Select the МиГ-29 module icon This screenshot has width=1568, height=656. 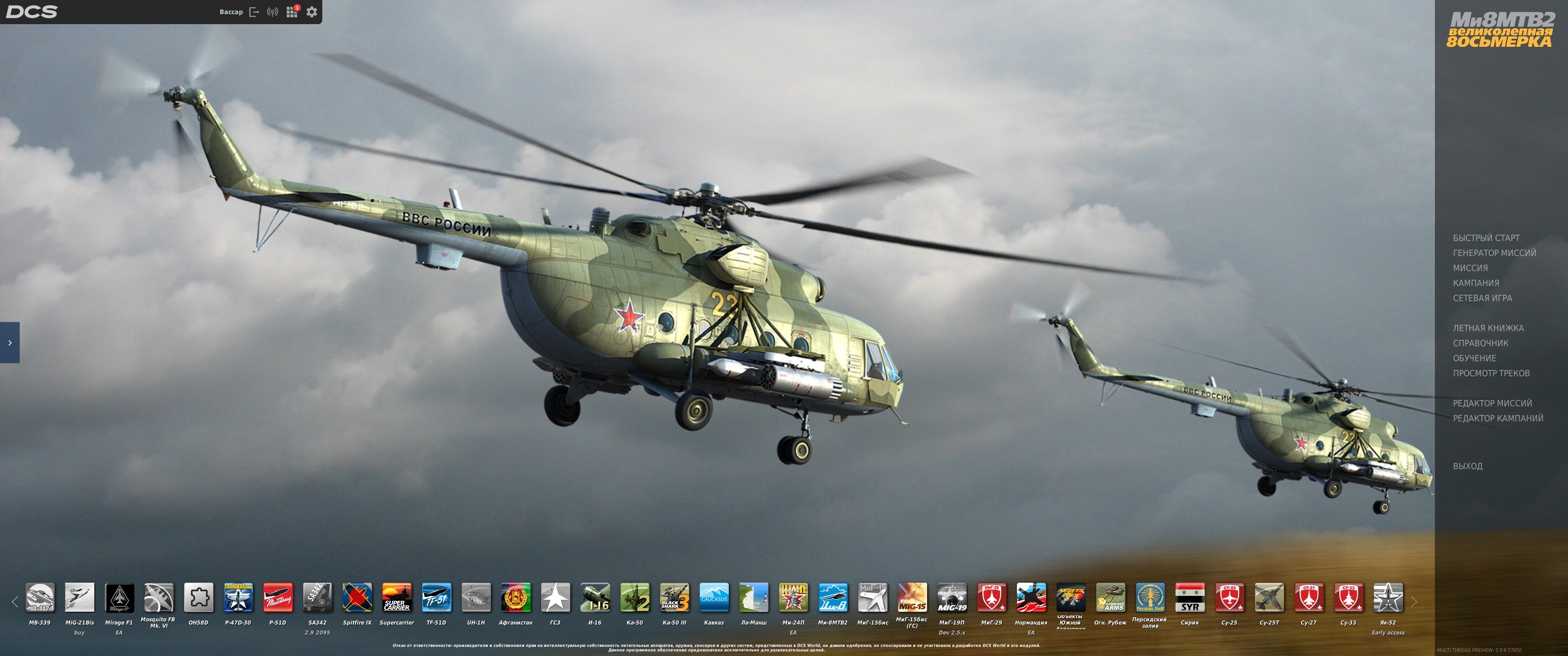pyautogui.click(x=991, y=597)
